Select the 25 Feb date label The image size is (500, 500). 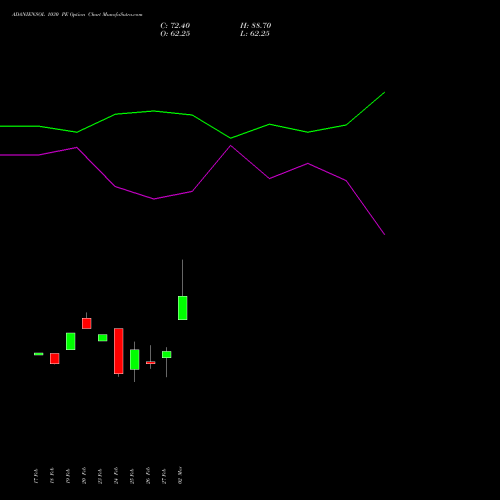pos(132,476)
